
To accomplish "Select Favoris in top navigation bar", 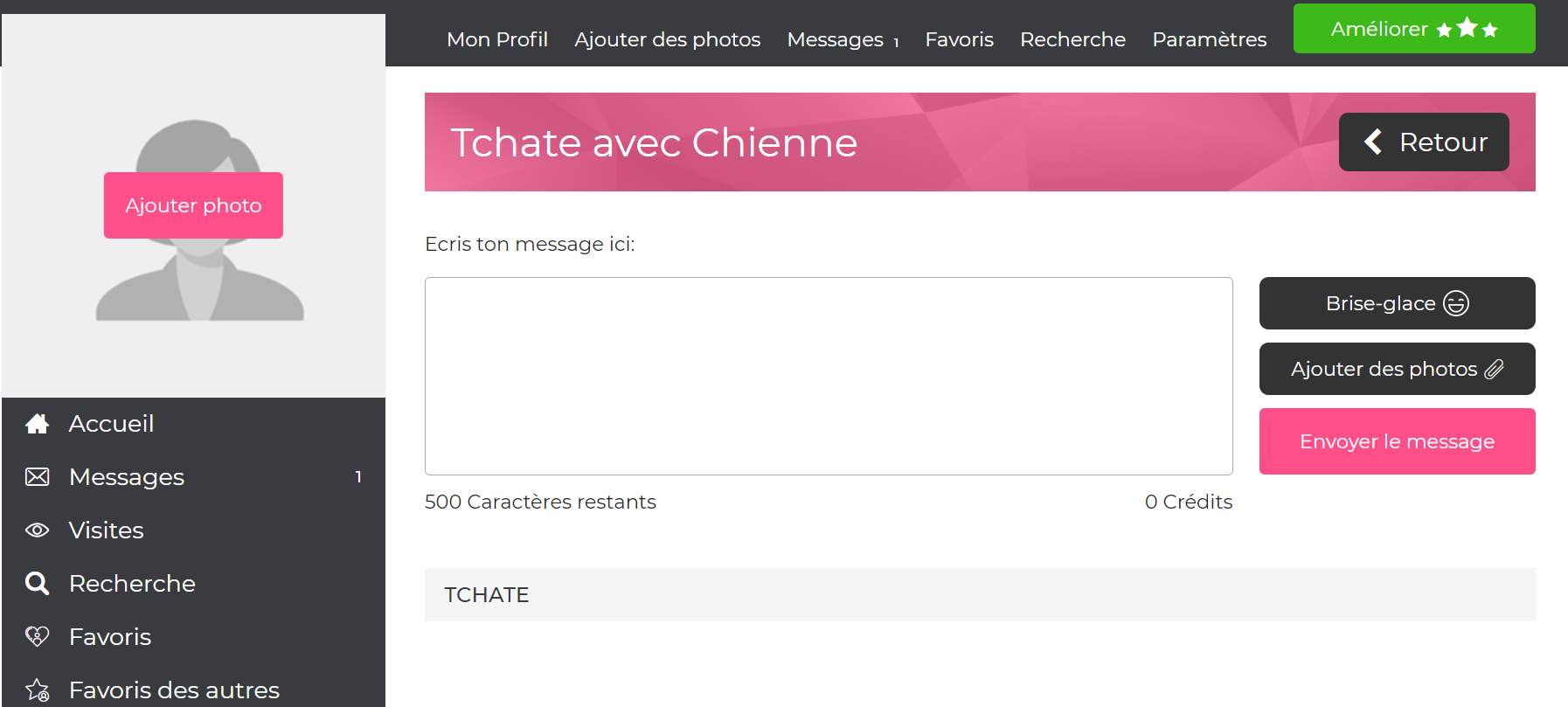I will coord(959,39).
